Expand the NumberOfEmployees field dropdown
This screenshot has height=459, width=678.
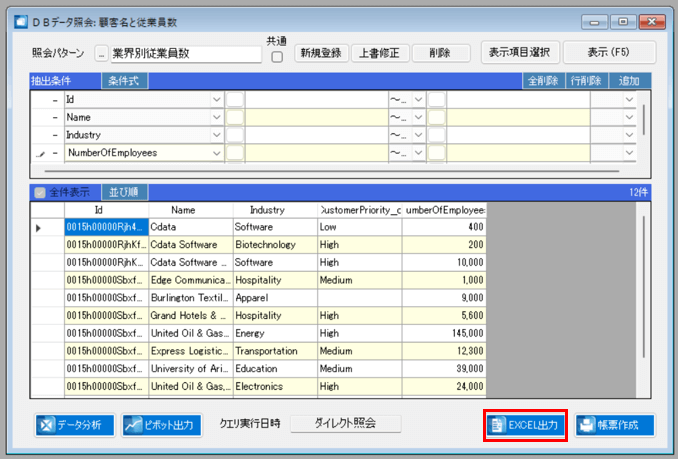217,153
